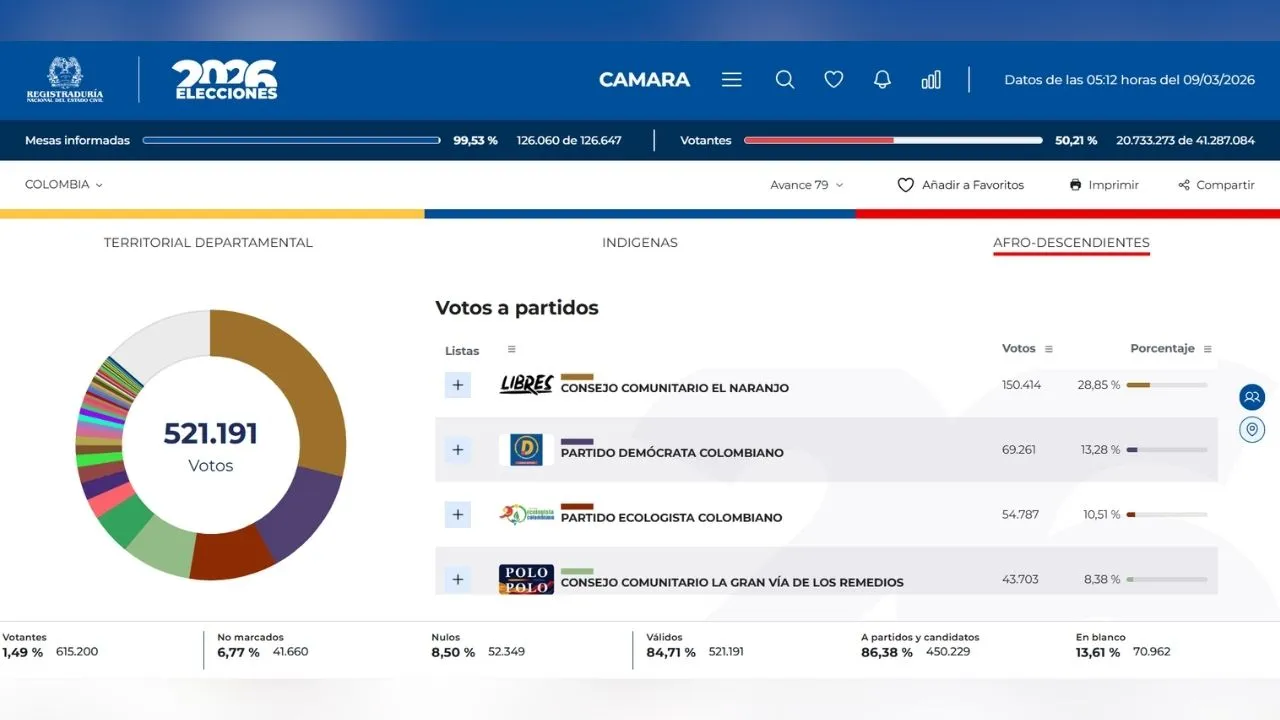Click the search magnifier icon
The height and width of the screenshot is (720, 1280).
point(785,80)
